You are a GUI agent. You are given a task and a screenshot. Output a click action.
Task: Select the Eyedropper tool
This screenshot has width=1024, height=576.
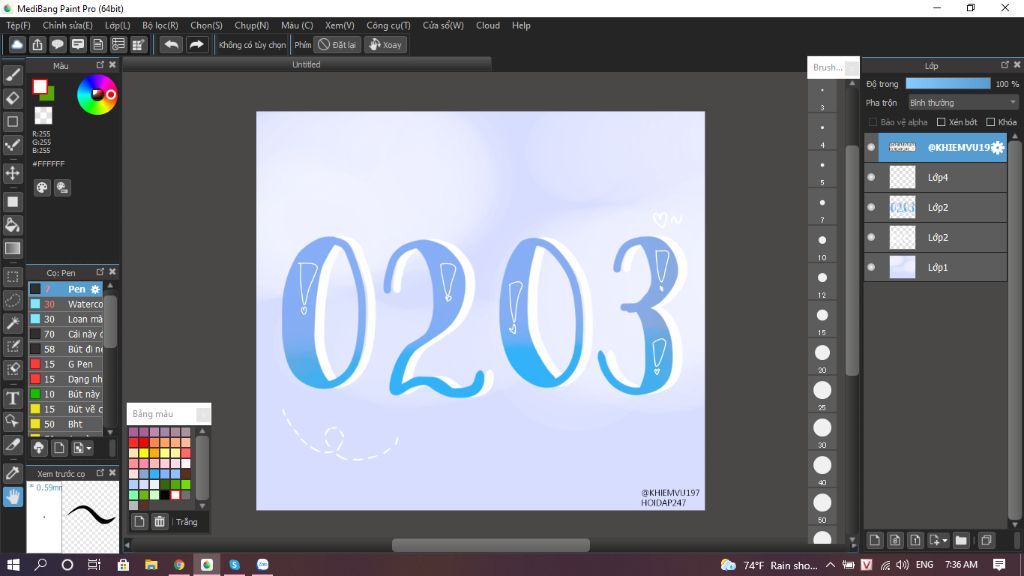pyautogui.click(x=12, y=473)
